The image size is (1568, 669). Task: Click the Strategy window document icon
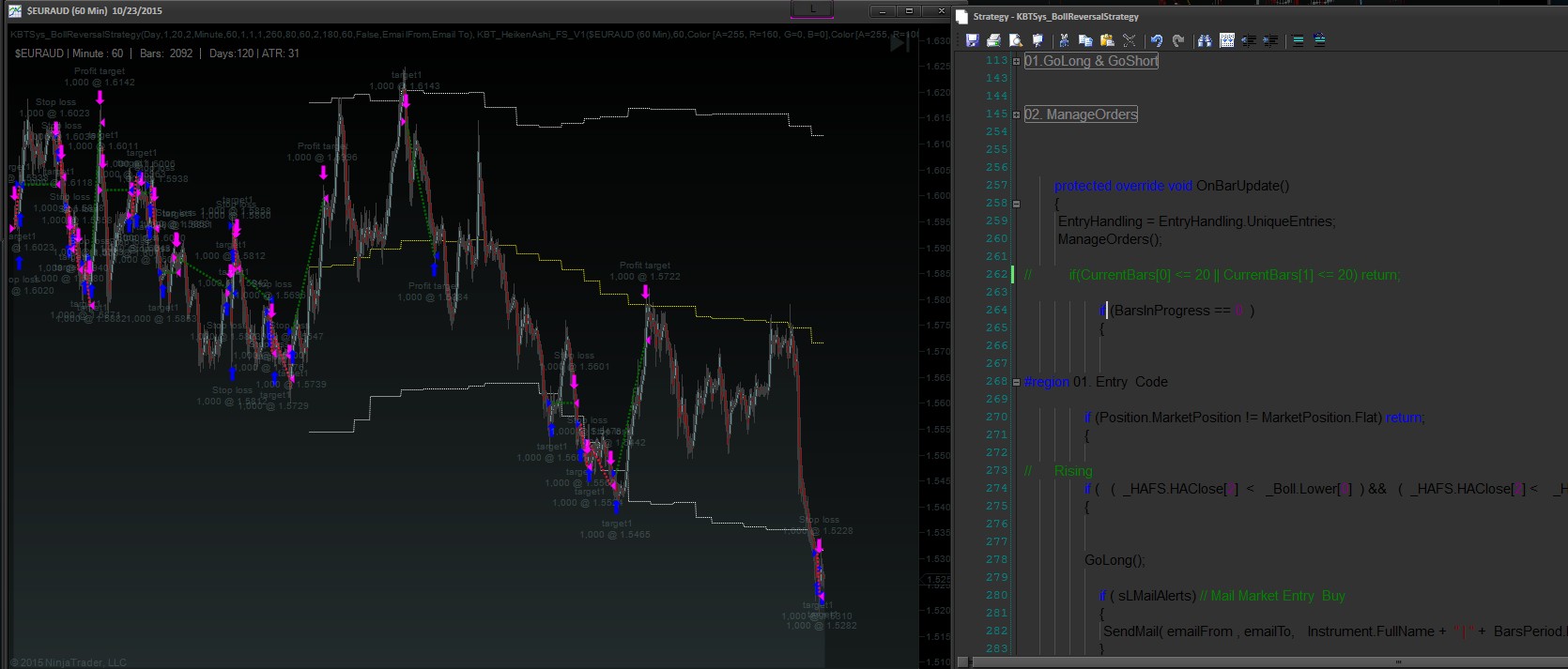point(961,17)
